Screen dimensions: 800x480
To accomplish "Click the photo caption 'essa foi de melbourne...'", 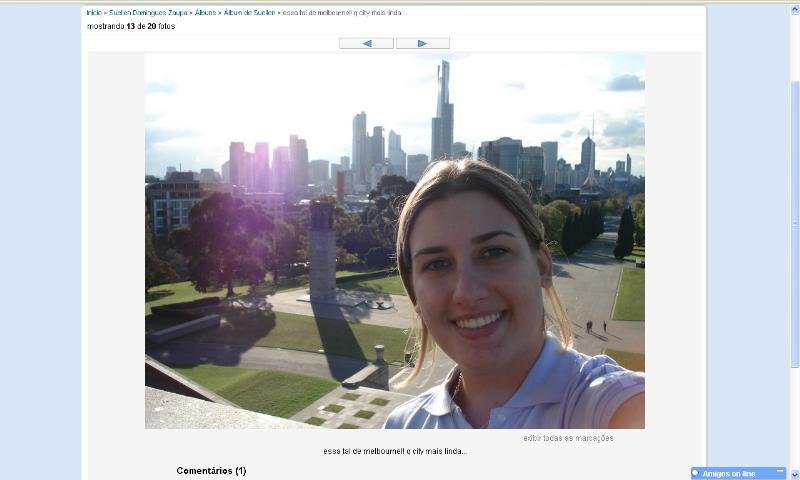I will tap(395, 451).
